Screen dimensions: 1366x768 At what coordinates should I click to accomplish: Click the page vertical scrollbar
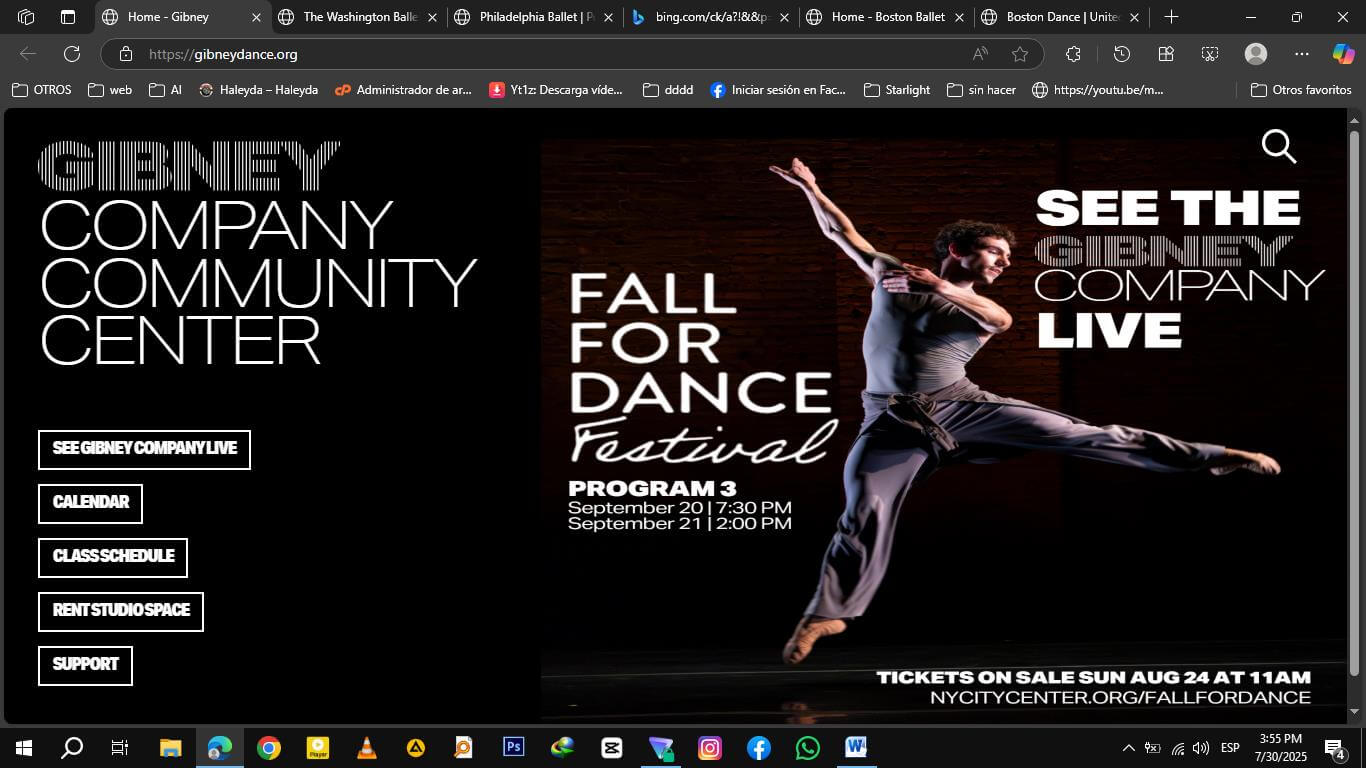1355,400
